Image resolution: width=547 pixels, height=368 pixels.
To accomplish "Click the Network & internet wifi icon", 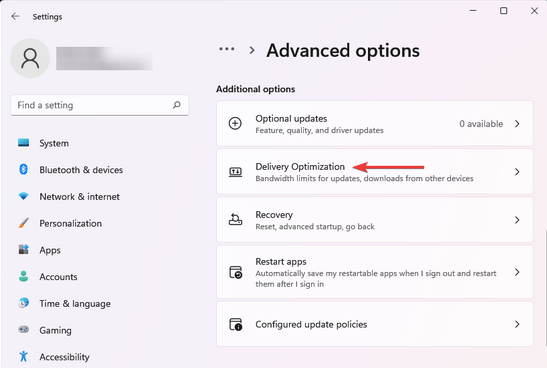I will tap(23, 196).
